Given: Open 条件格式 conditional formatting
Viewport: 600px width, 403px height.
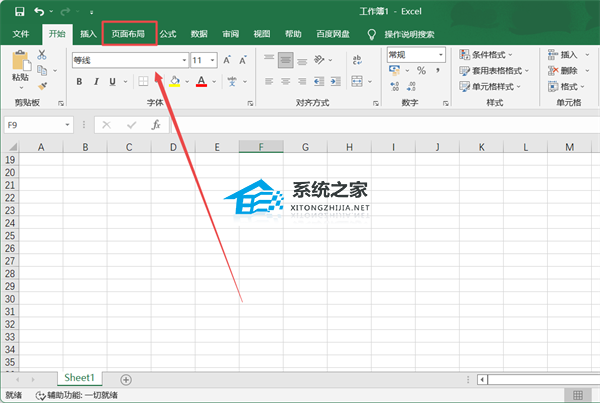Looking at the screenshot, I should pyautogui.click(x=486, y=55).
